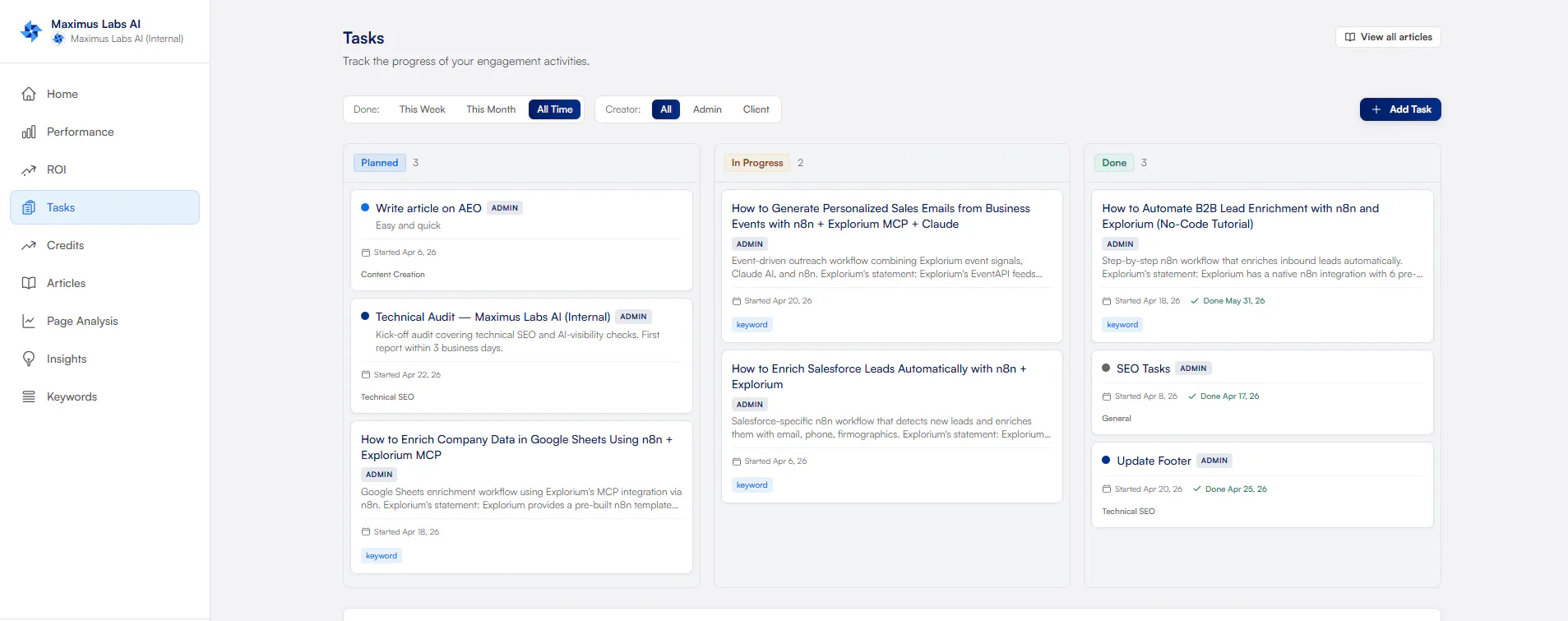Click the 'General' label on SEO Tasks
Image resolution: width=1568 pixels, height=621 pixels.
1117,419
